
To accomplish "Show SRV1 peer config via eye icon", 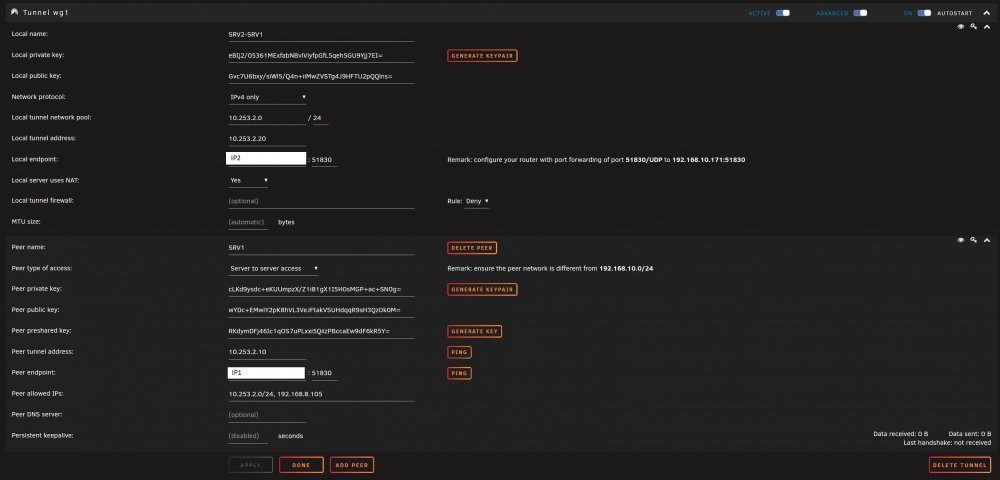I will (960, 240).
